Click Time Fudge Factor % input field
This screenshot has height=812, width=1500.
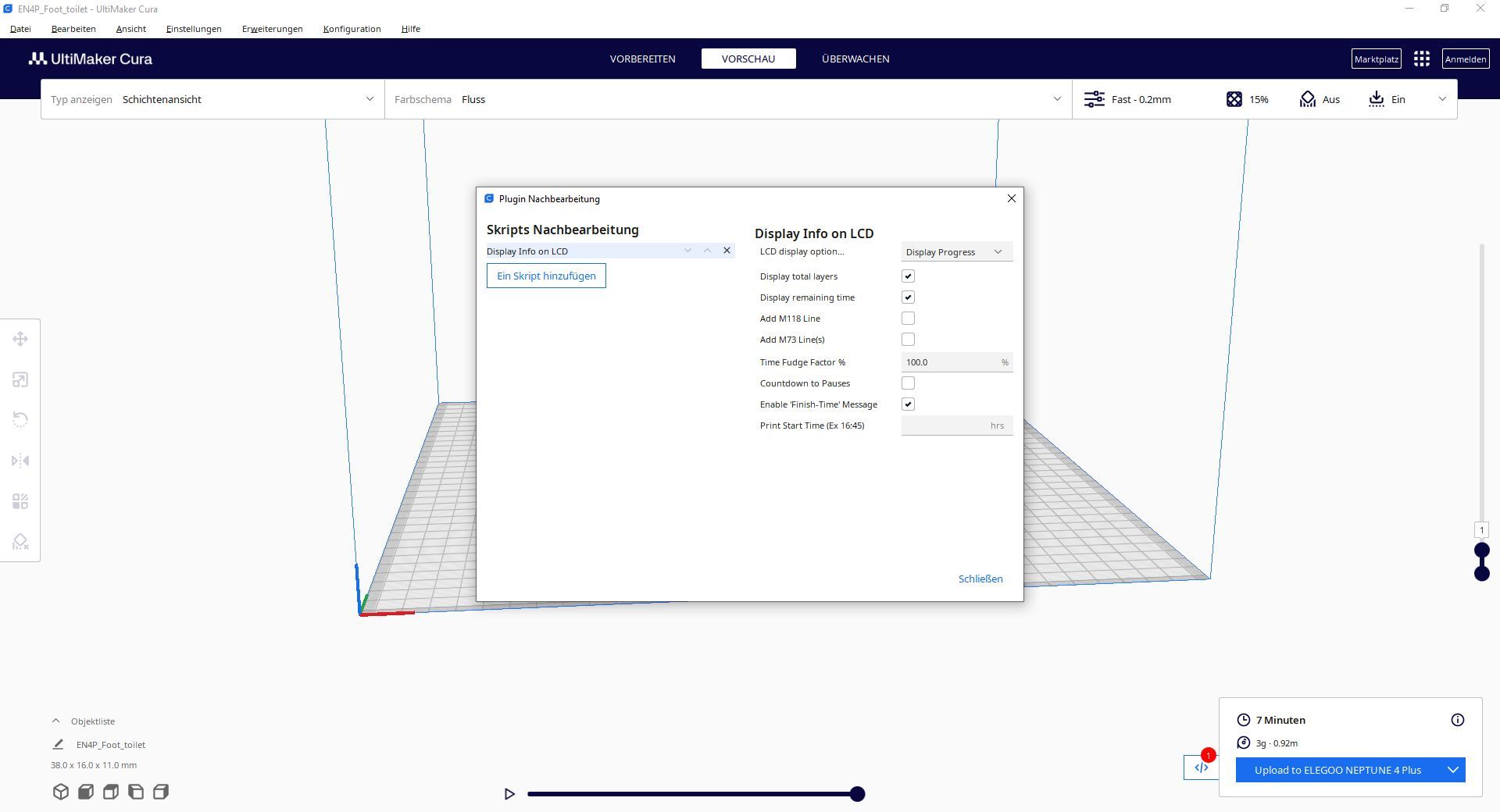coord(957,362)
